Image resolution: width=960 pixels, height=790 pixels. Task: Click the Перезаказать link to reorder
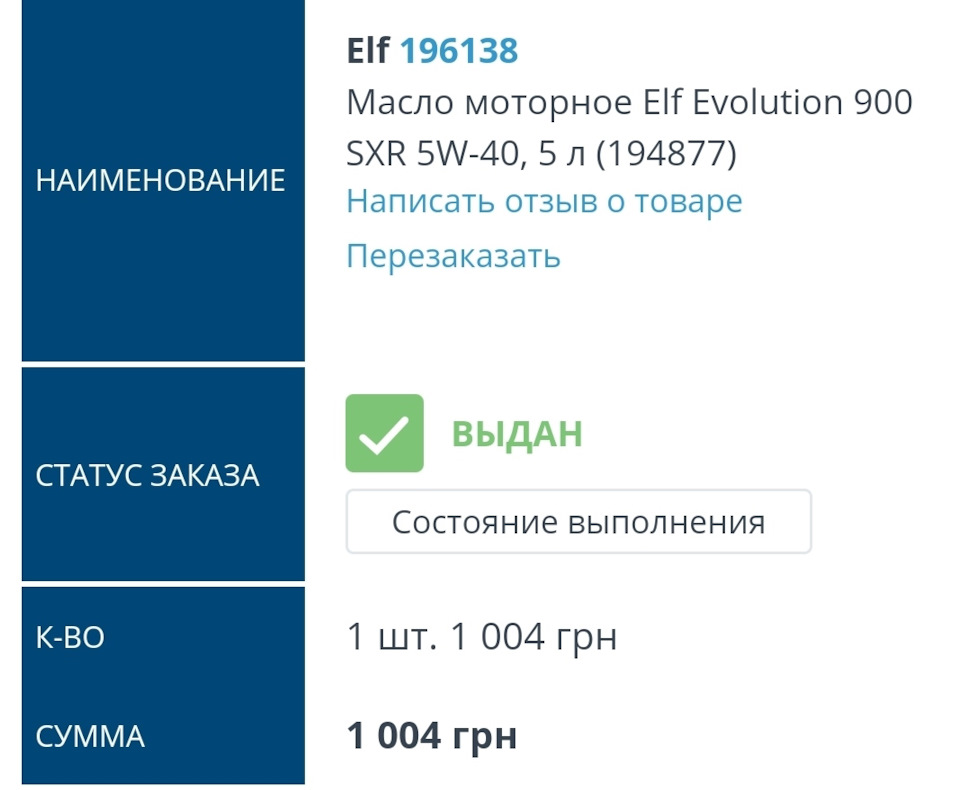[x=452, y=255]
